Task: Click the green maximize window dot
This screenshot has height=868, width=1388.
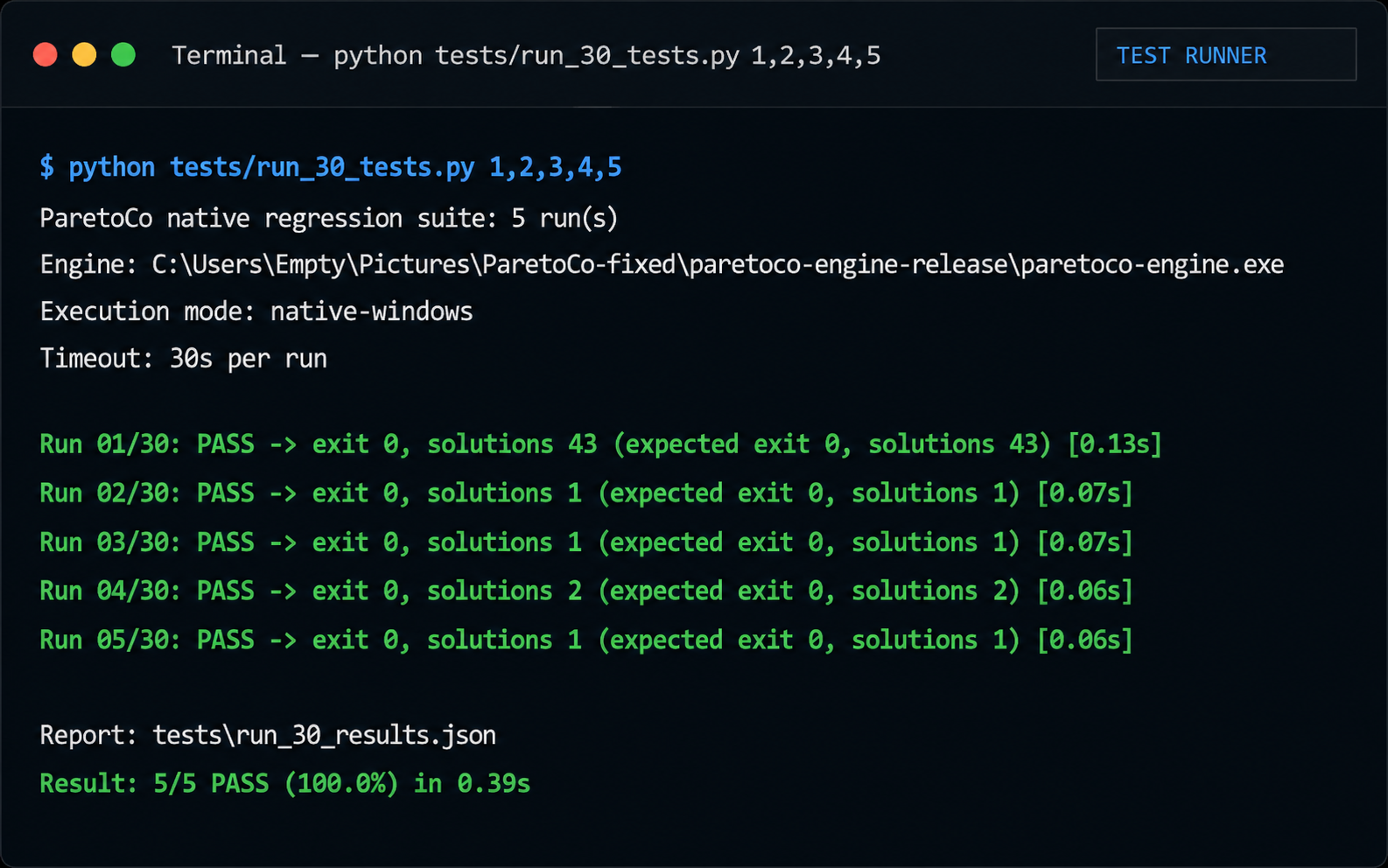Action: click(x=123, y=55)
